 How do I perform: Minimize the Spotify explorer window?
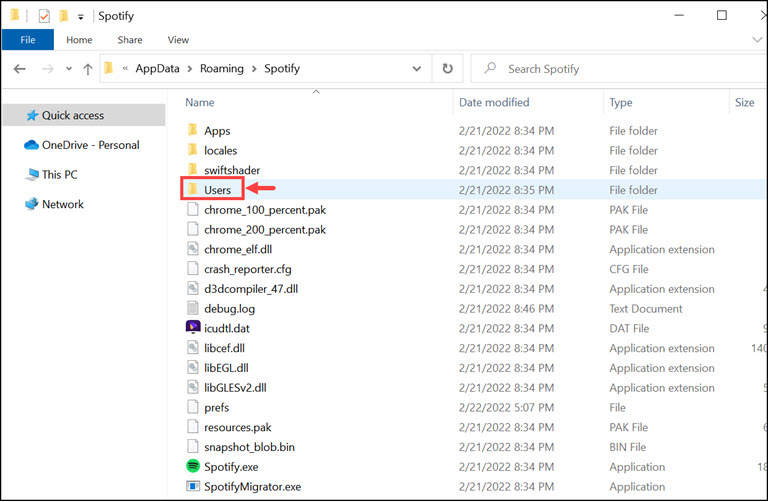click(x=679, y=15)
